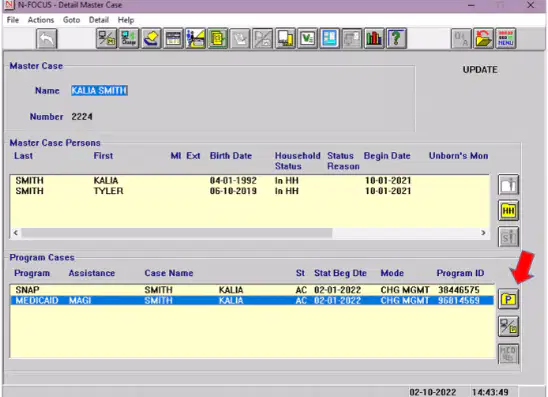Viewport: 548px width, 397px height.
Task: Click the yellow P program case button
Action: [x=508, y=299]
